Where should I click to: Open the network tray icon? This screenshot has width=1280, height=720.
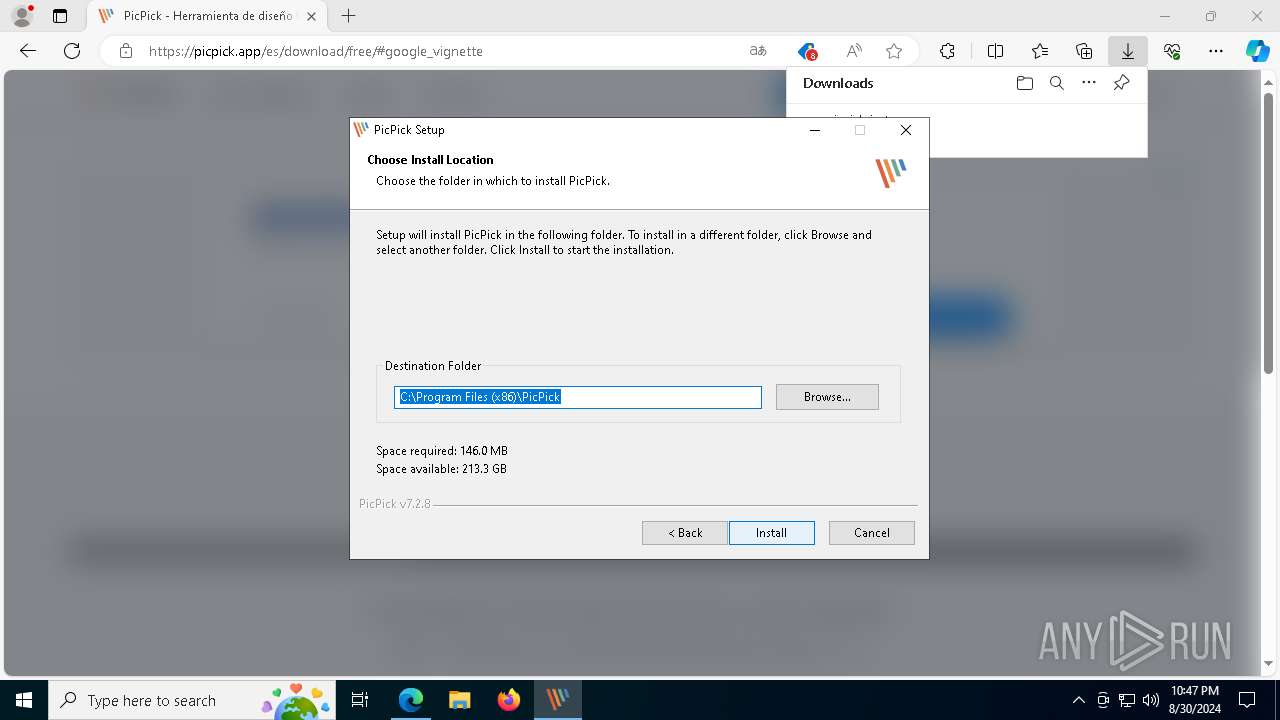point(1127,700)
